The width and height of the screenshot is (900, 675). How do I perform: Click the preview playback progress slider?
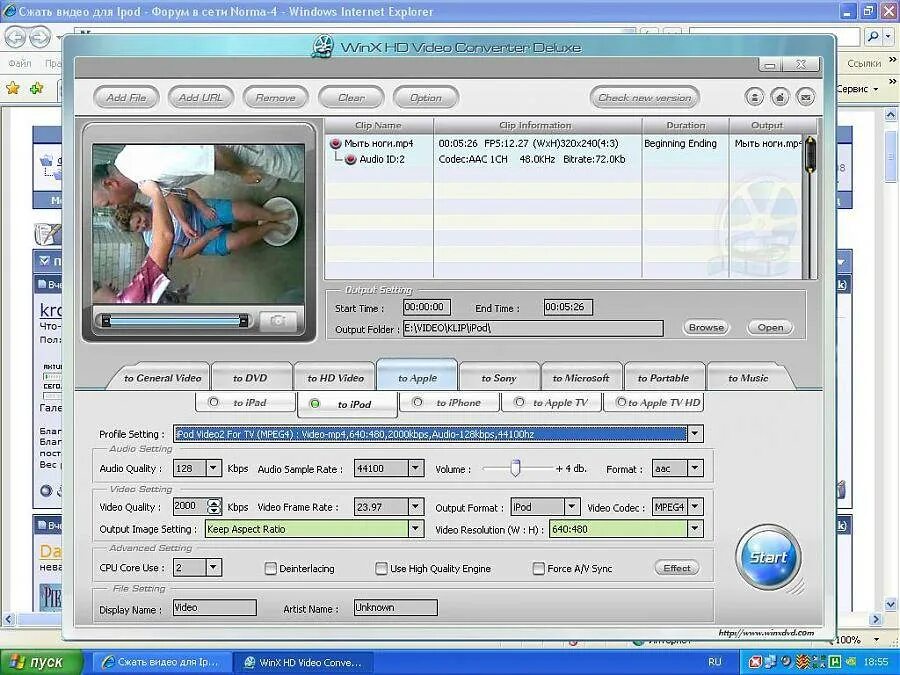click(174, 321)
